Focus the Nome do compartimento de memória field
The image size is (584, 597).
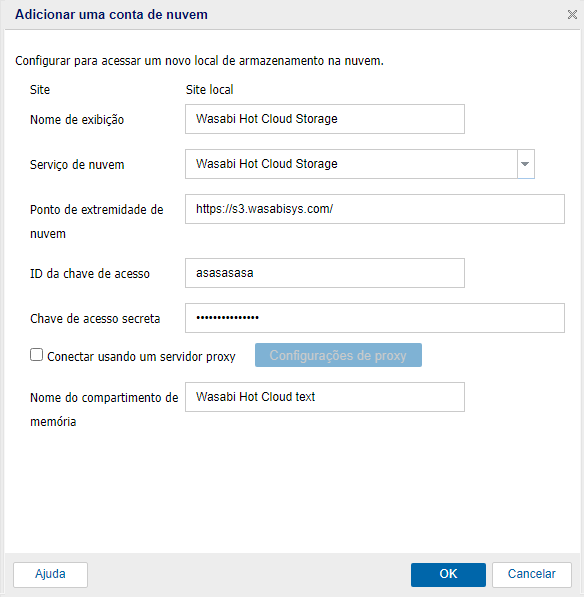[325, 397]
